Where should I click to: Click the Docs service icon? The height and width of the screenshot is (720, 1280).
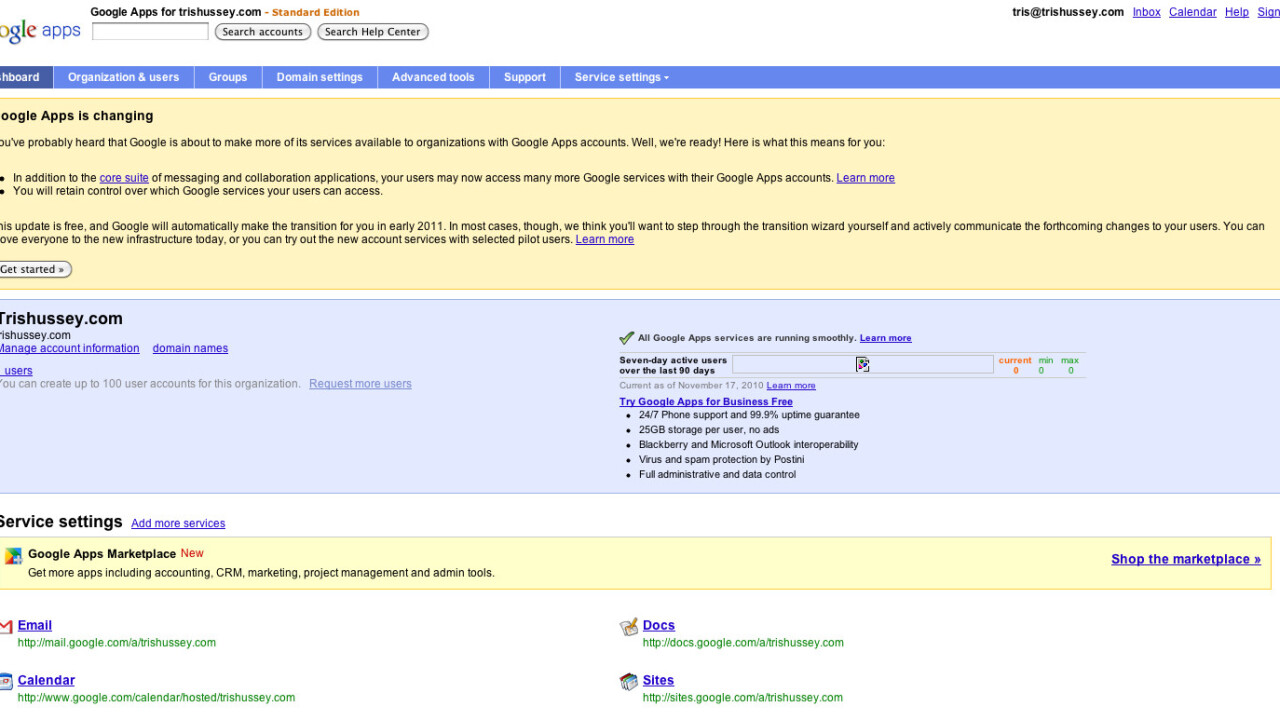click(629, 627)
